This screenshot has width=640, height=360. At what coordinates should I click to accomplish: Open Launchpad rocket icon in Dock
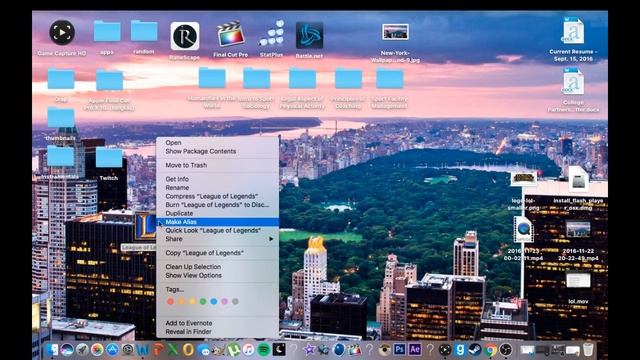click(82, 349)
